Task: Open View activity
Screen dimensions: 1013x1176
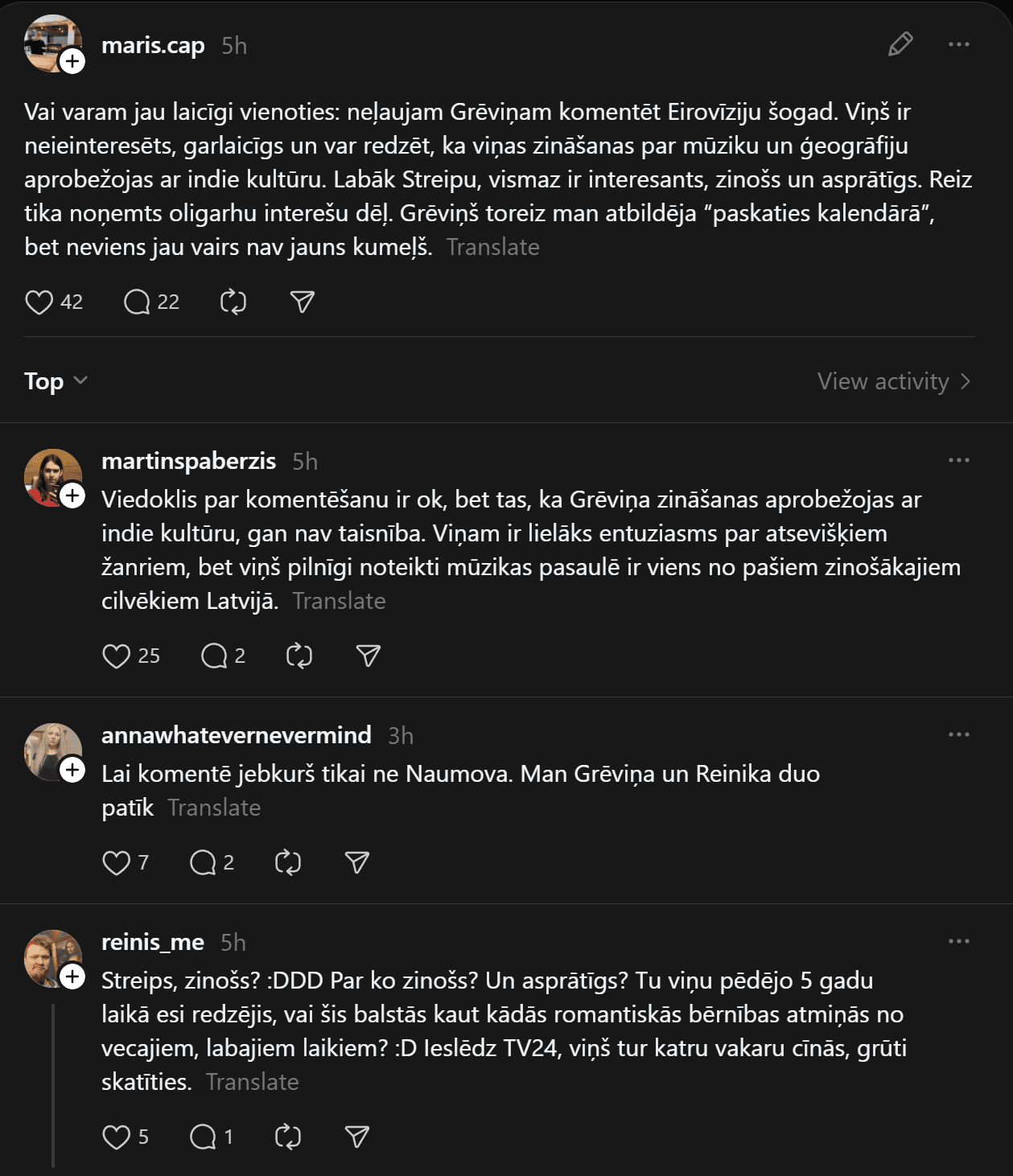Action: 893,381
